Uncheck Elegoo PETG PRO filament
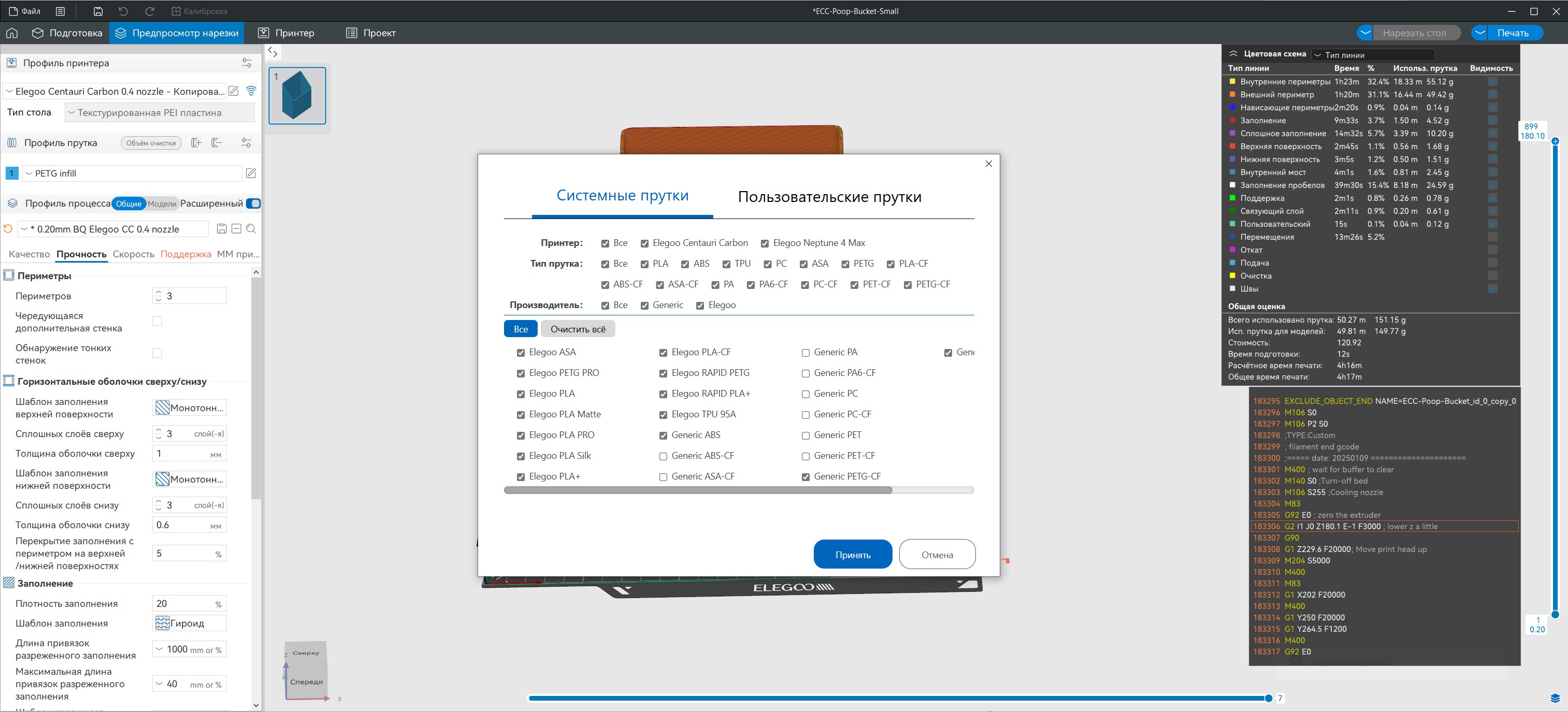The height and width of the screenshot is (712, 1568). coord(521,373)
